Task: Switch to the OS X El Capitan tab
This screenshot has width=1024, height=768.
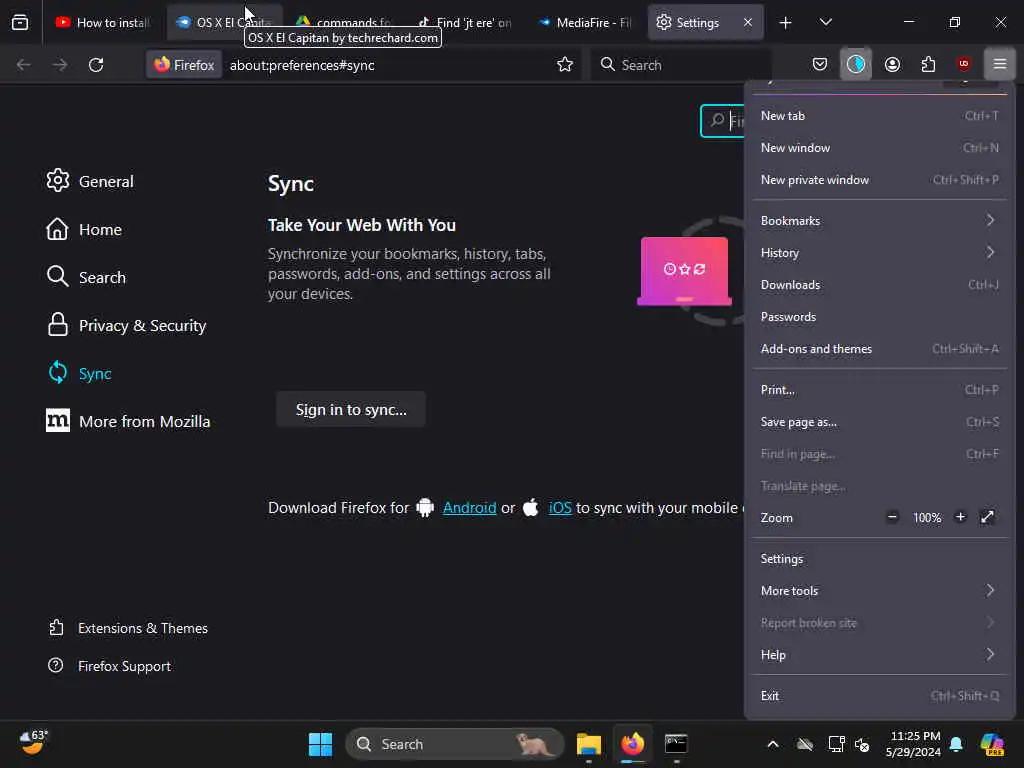Action: tap(224, 23)
